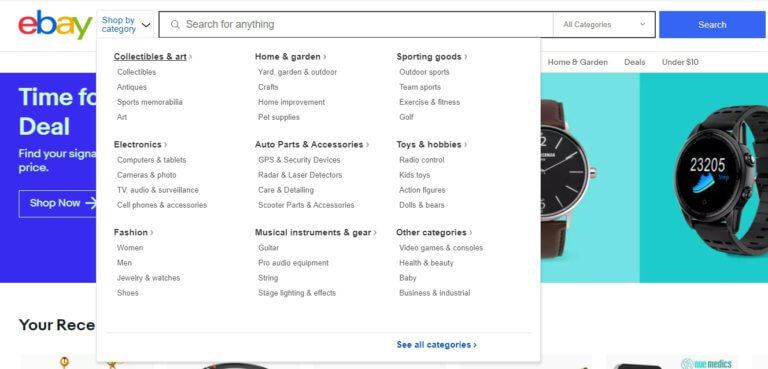Image resolution: width=768 pixels, height=369 pixels.
Task: Expand the Toys & hobbies heading
Action: click(432, 145)
